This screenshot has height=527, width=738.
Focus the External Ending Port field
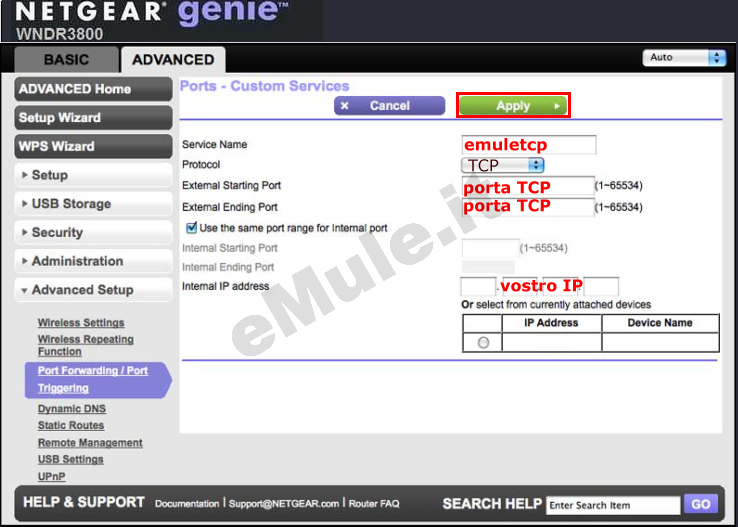coord(528,207)
